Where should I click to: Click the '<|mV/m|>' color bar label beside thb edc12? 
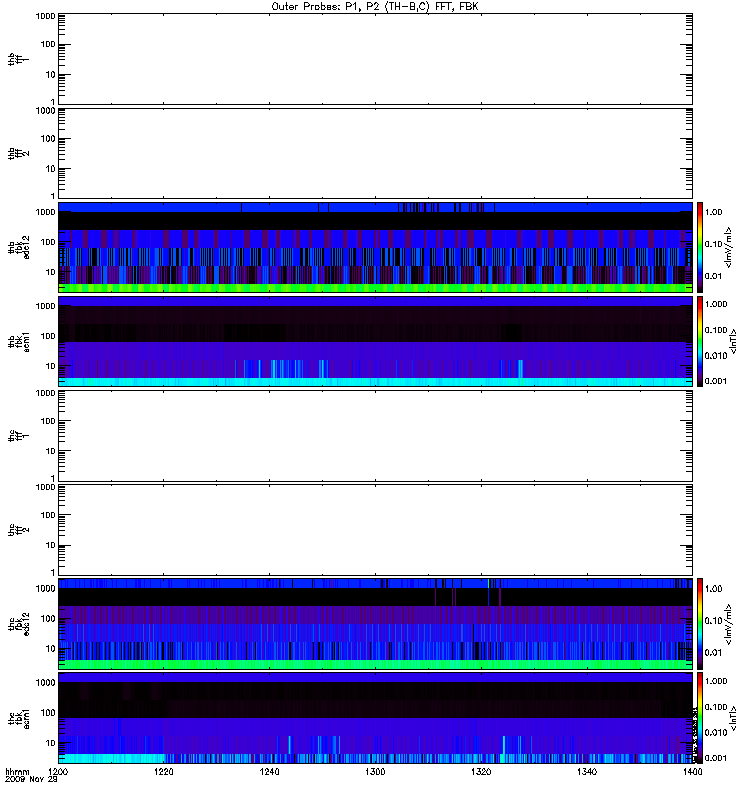click(x=729, y=247)
